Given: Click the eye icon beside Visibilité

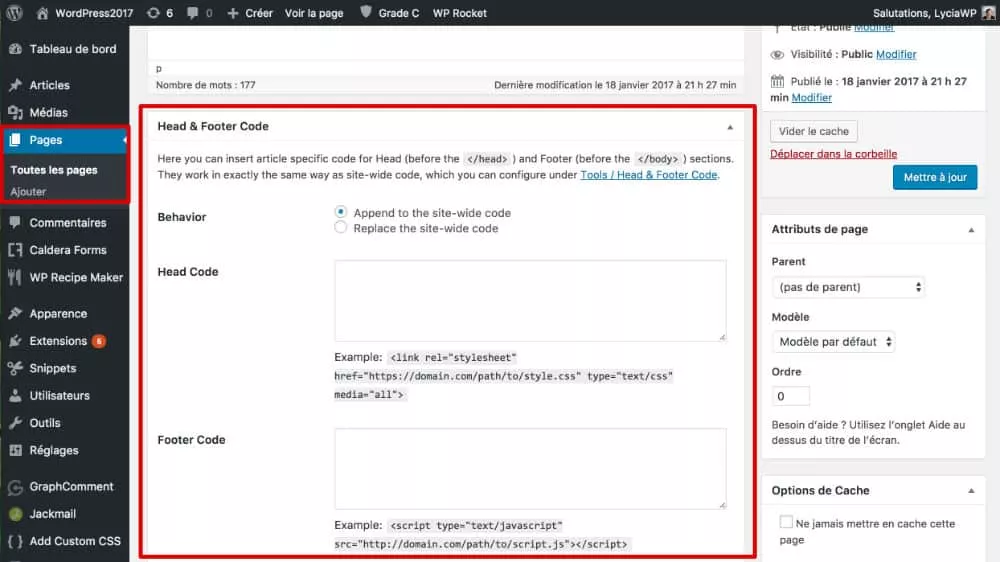Looking at the screenshot, I should [777, 55].
